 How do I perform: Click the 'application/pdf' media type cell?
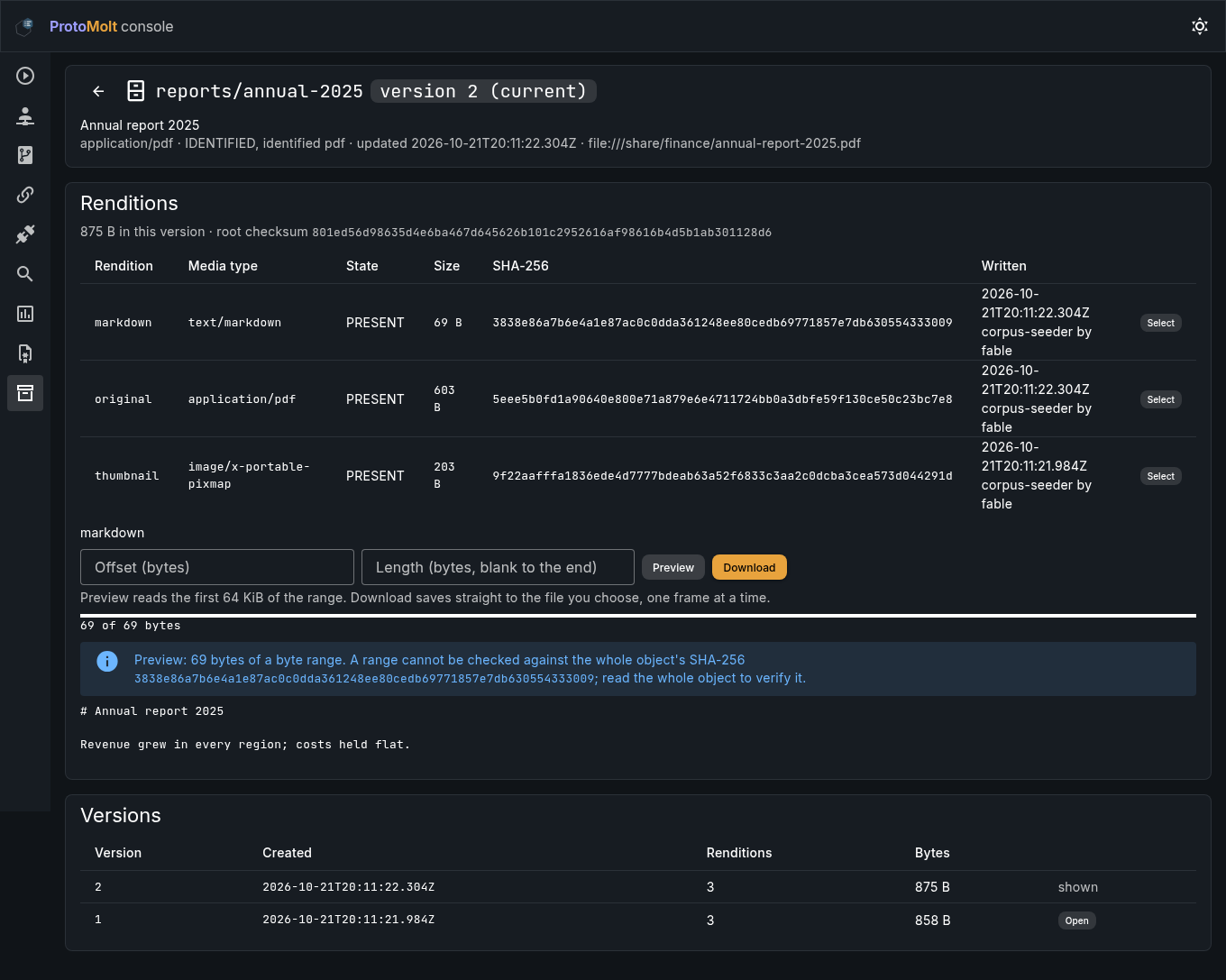tap(242, 399)
